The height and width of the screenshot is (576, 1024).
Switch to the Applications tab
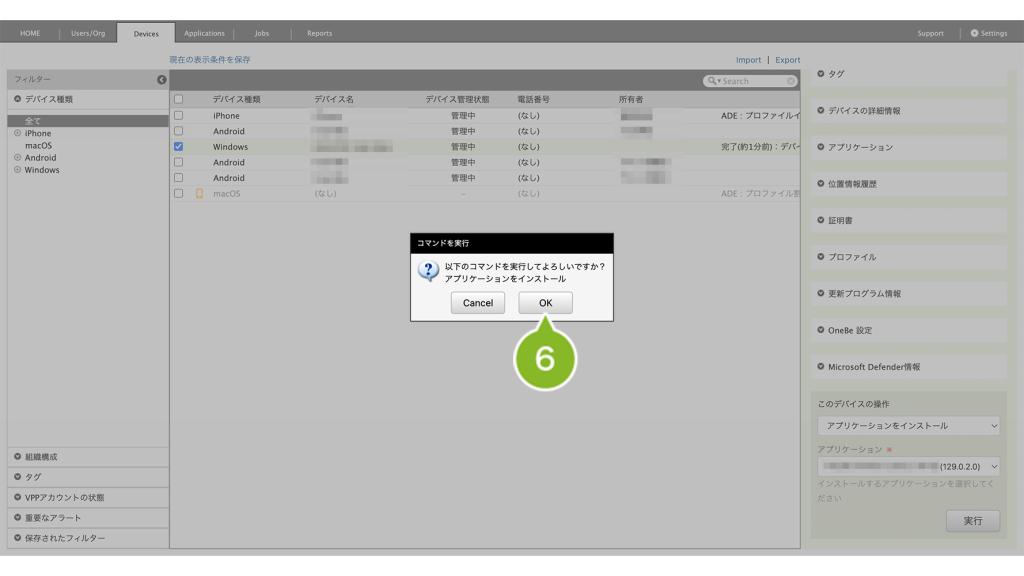tap(204, 33)
